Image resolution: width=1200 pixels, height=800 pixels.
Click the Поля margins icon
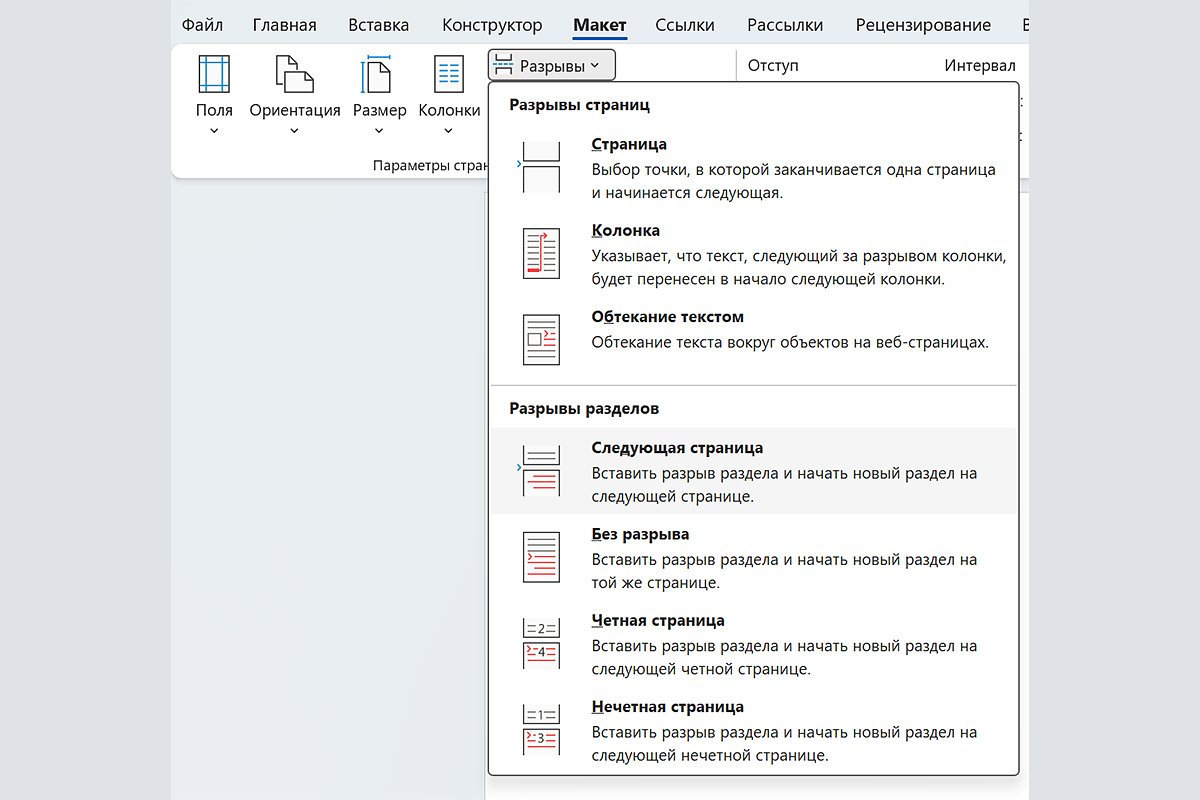pyautogui.click(x=214, y=75)
